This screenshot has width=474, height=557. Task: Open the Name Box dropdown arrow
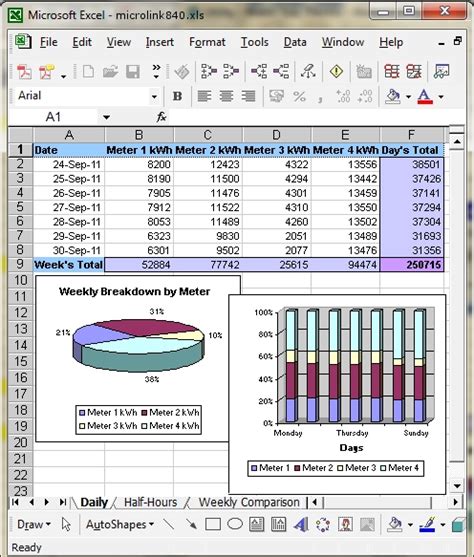106,117
